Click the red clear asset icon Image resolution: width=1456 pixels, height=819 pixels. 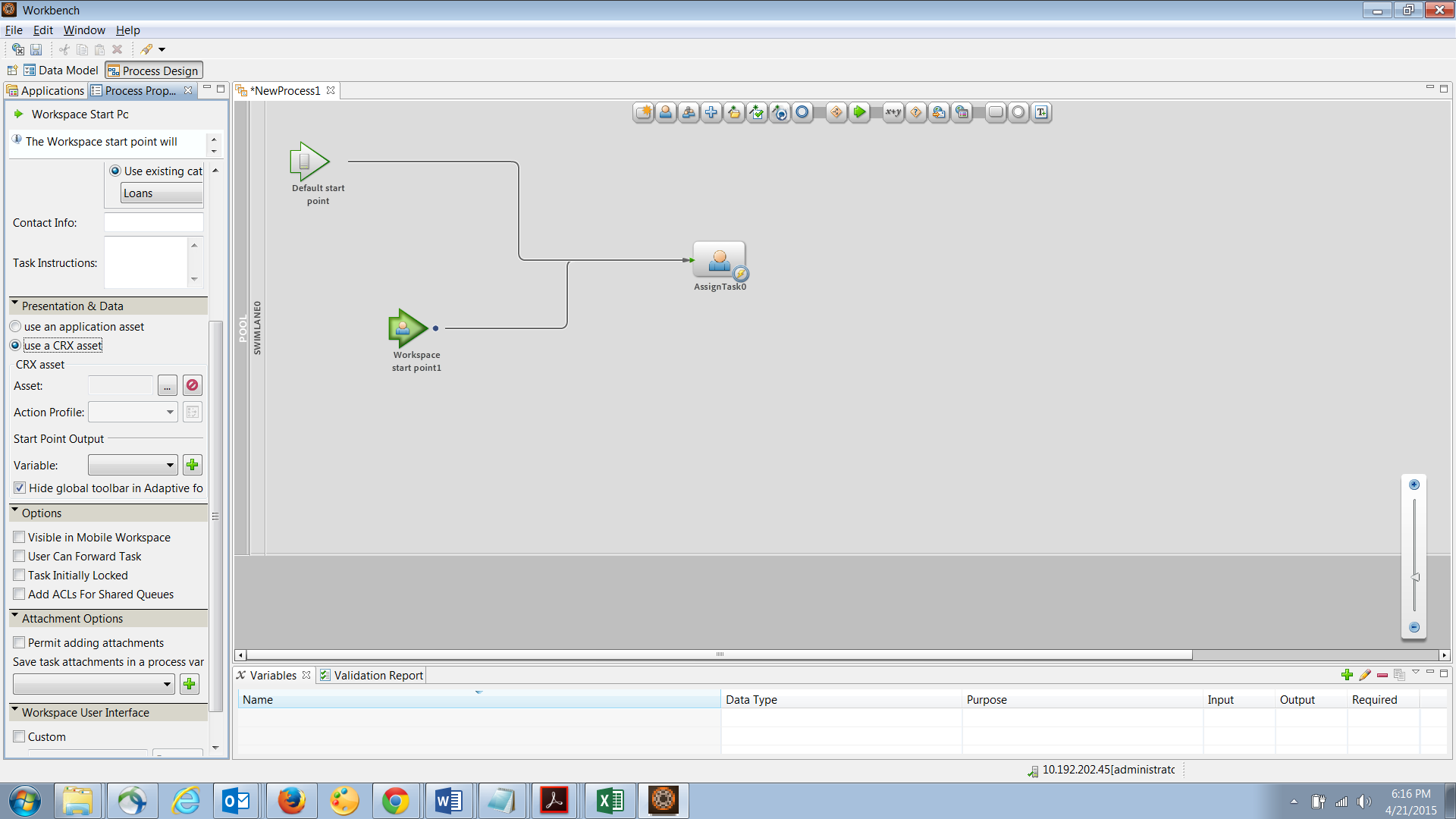tap(192, 385)
